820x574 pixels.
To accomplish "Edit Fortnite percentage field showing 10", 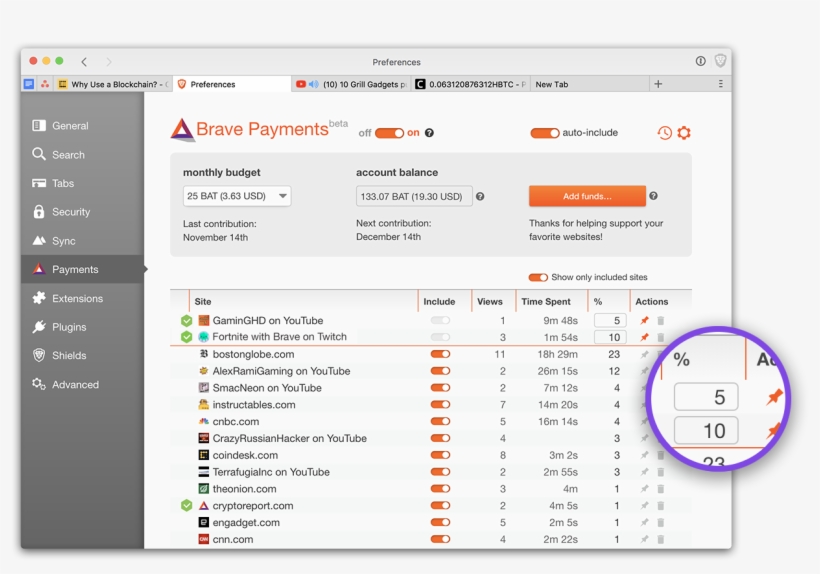I will 610,337.
